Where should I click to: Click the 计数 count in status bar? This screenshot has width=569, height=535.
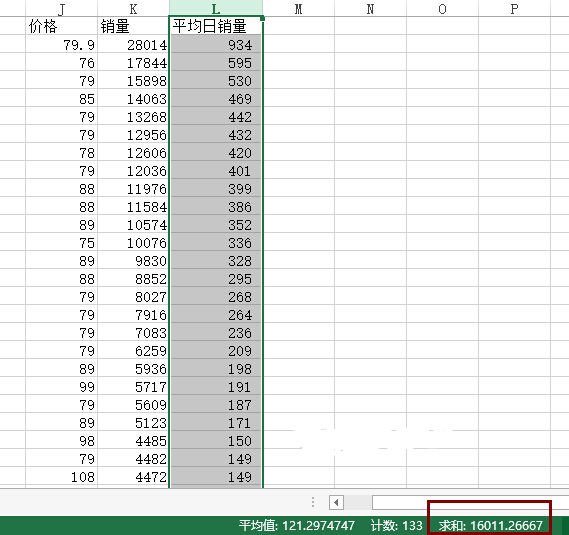coord(397,525)
